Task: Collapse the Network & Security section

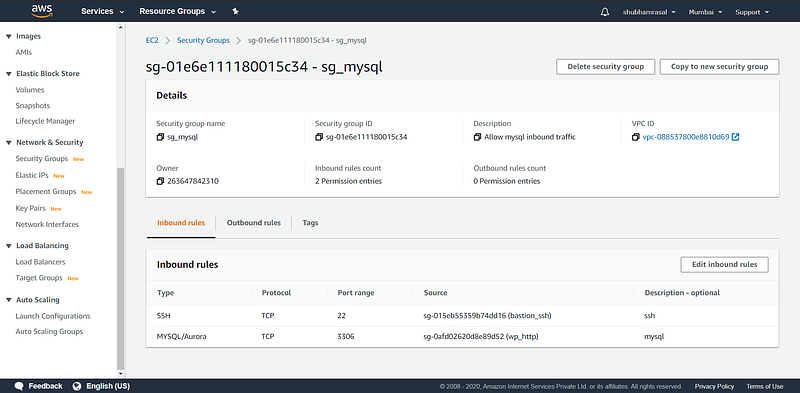Action: pyautogui.click(x=9, y=143)
